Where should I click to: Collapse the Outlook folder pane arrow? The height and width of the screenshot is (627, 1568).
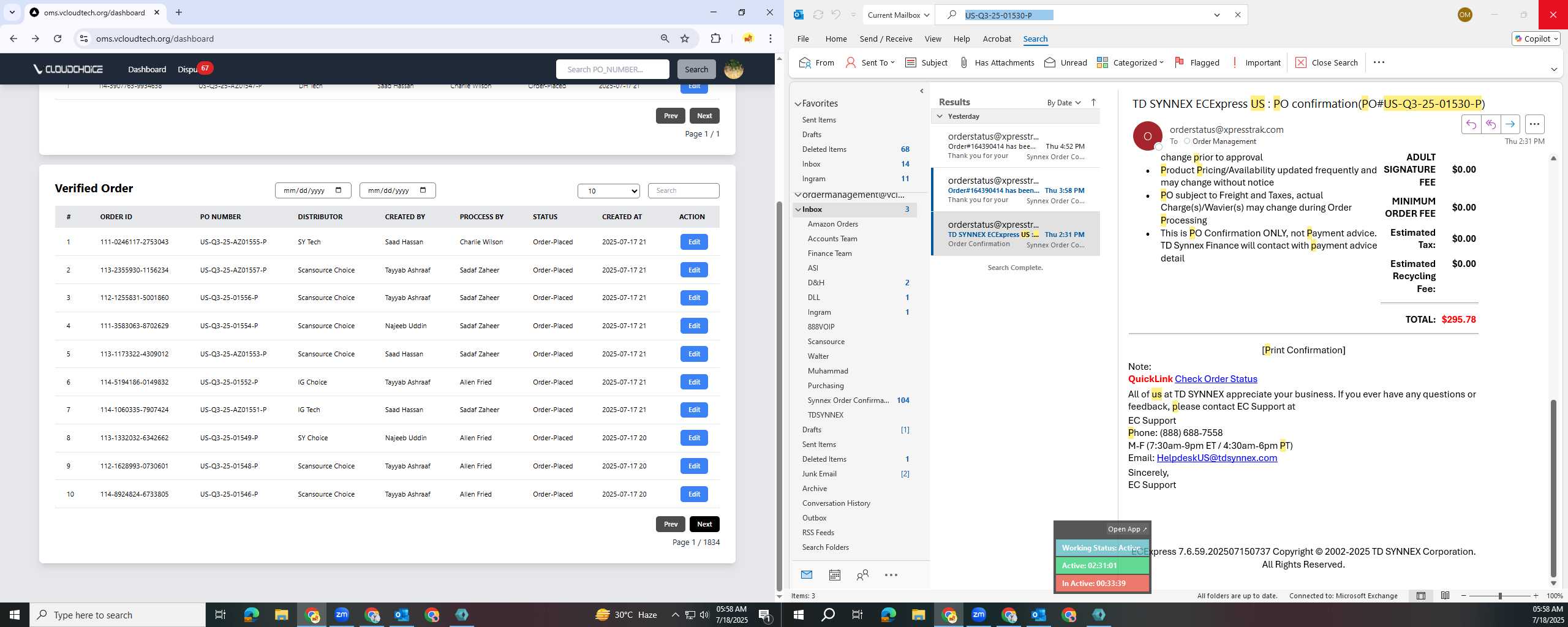tap(922, 91)
